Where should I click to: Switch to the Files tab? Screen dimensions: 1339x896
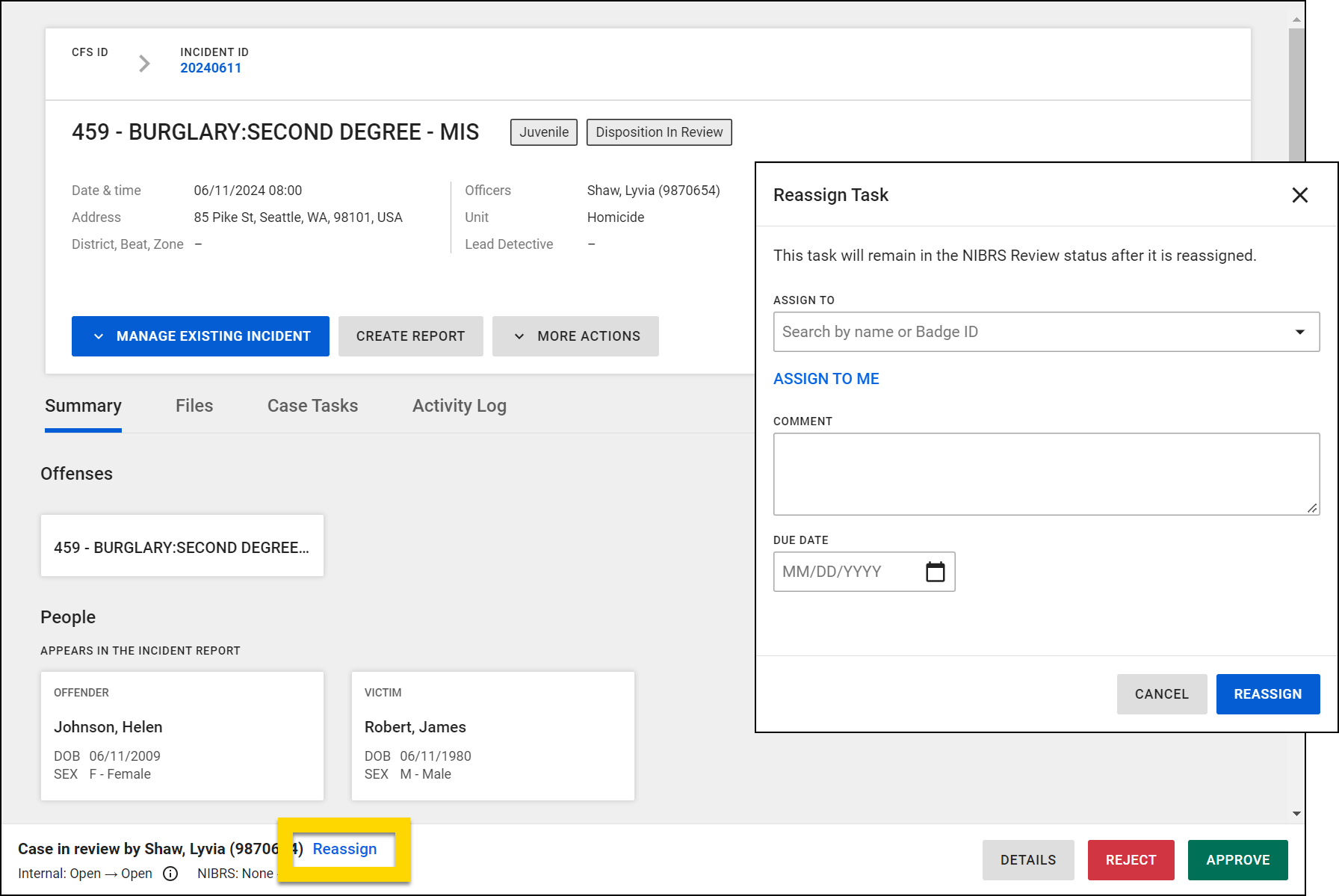click(194, 406)
